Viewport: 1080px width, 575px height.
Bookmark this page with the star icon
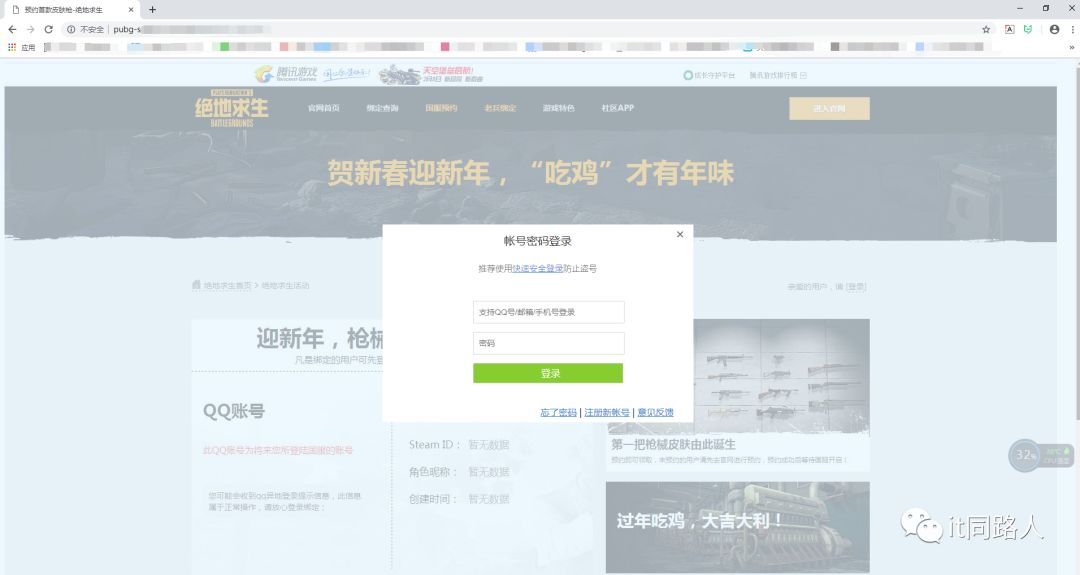(x=986, y=30)
